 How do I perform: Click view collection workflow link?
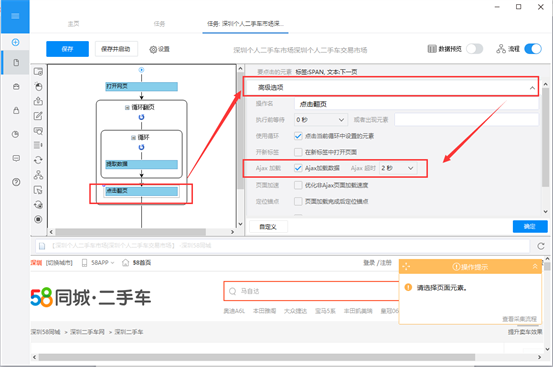pos(519,319)
